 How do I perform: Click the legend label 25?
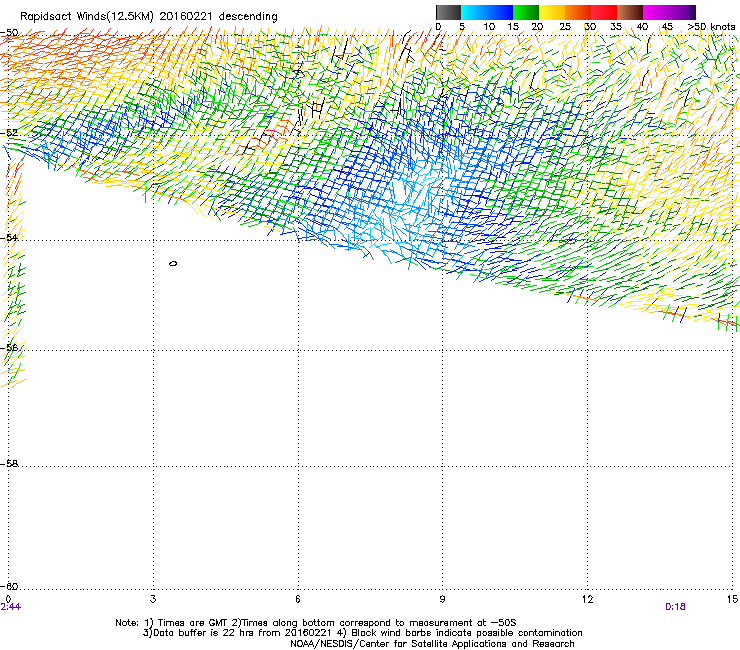[565, 27]
